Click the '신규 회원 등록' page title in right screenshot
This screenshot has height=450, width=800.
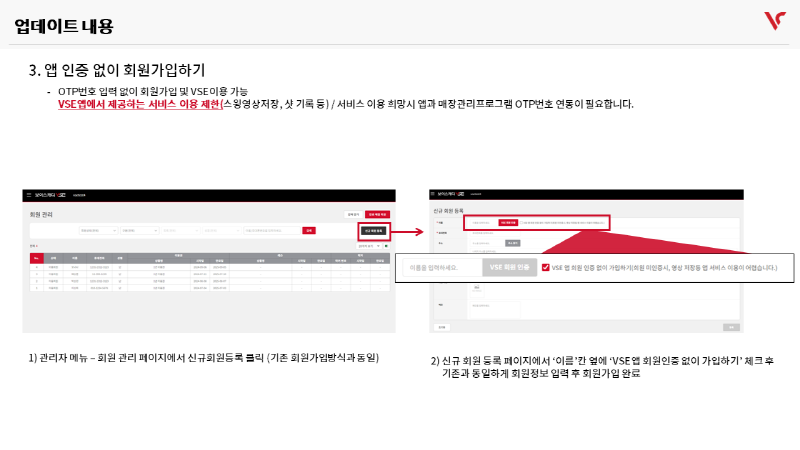pos(448,211)
